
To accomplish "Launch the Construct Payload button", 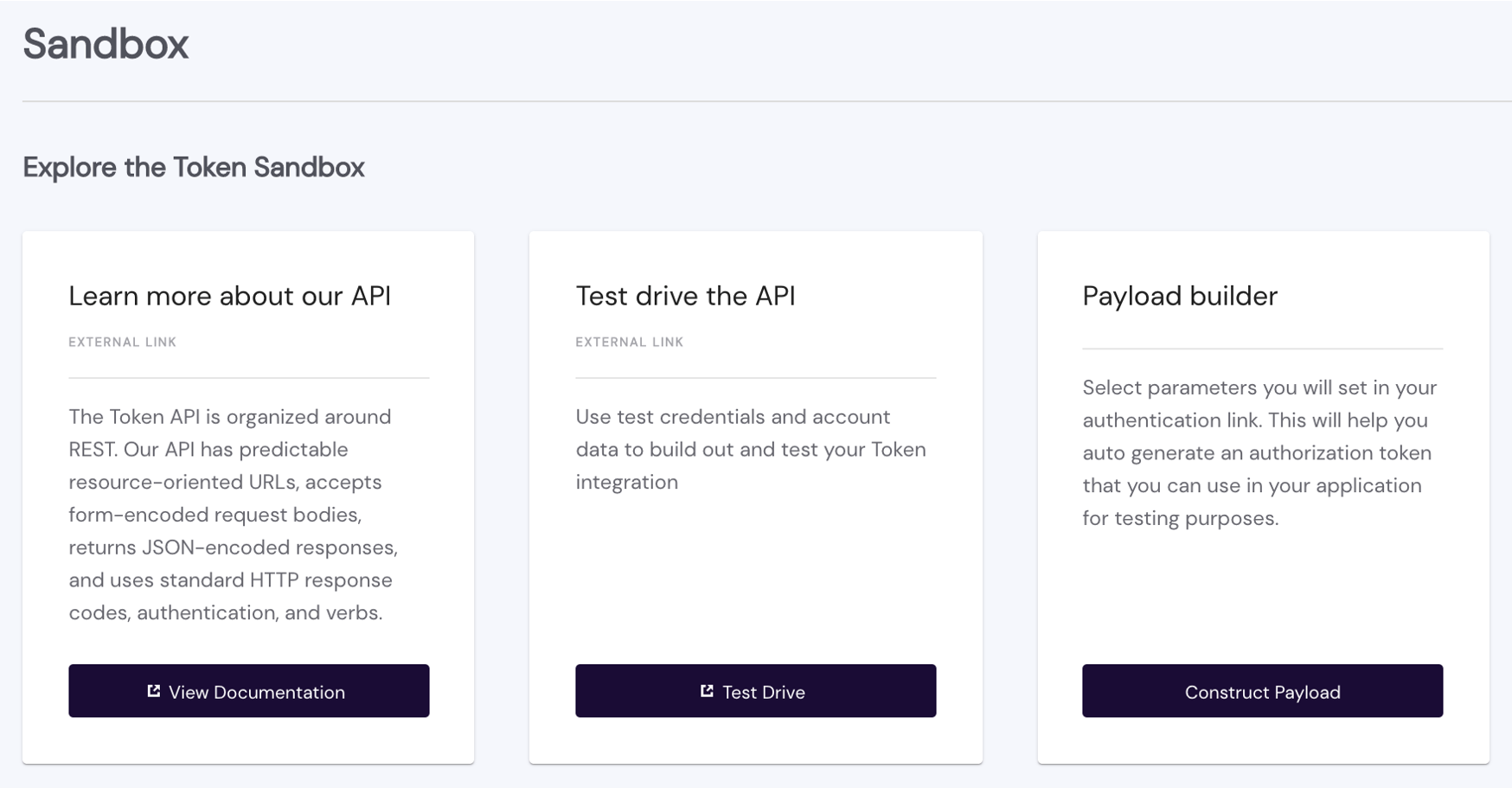I will coord(1262,692).
